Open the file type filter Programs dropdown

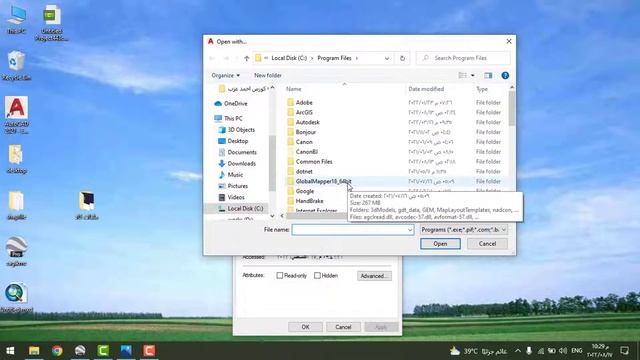464,230
